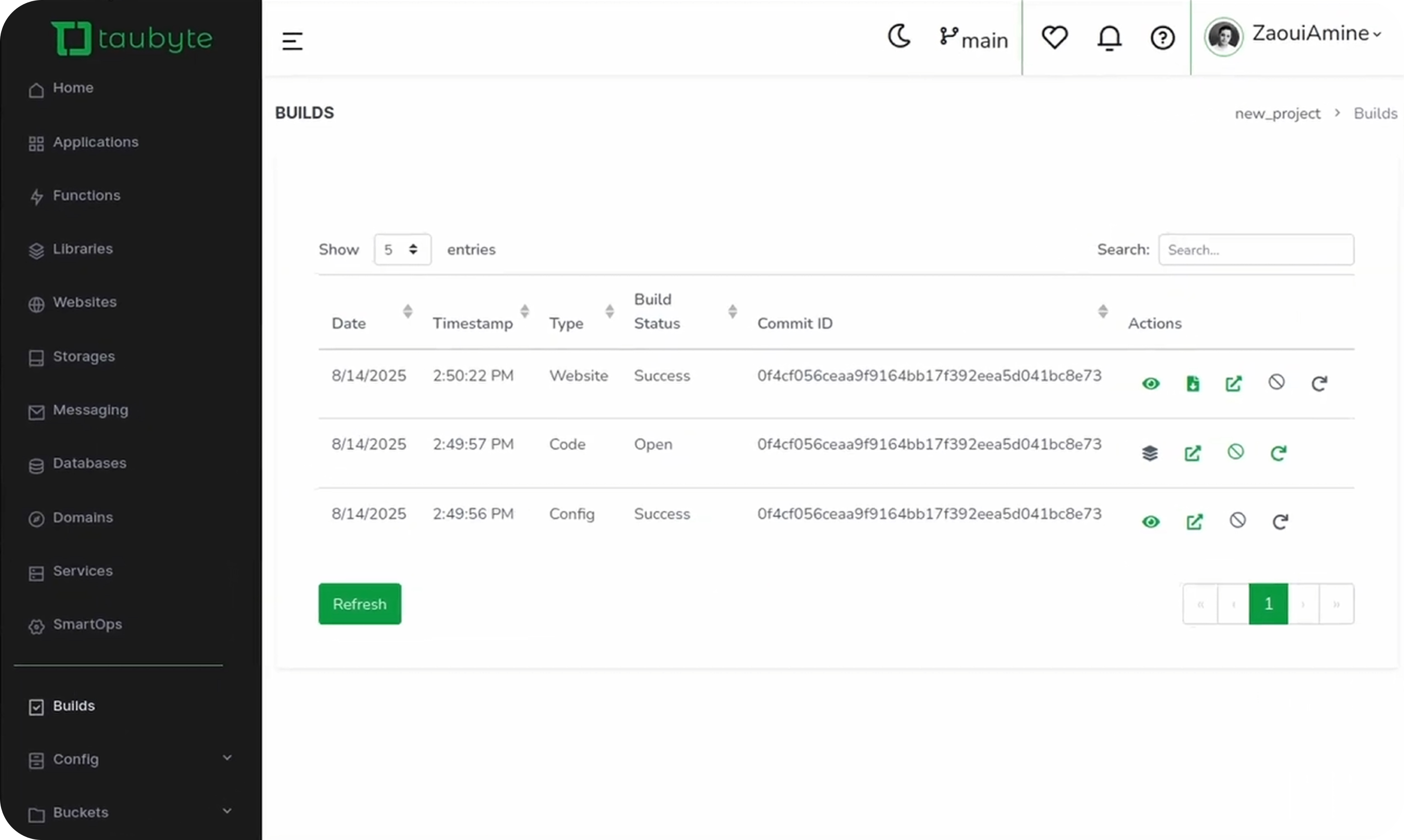Preview the Website build with the eye icon
This screenshot has height=840, width=1404.
[x=1150, y=384]
